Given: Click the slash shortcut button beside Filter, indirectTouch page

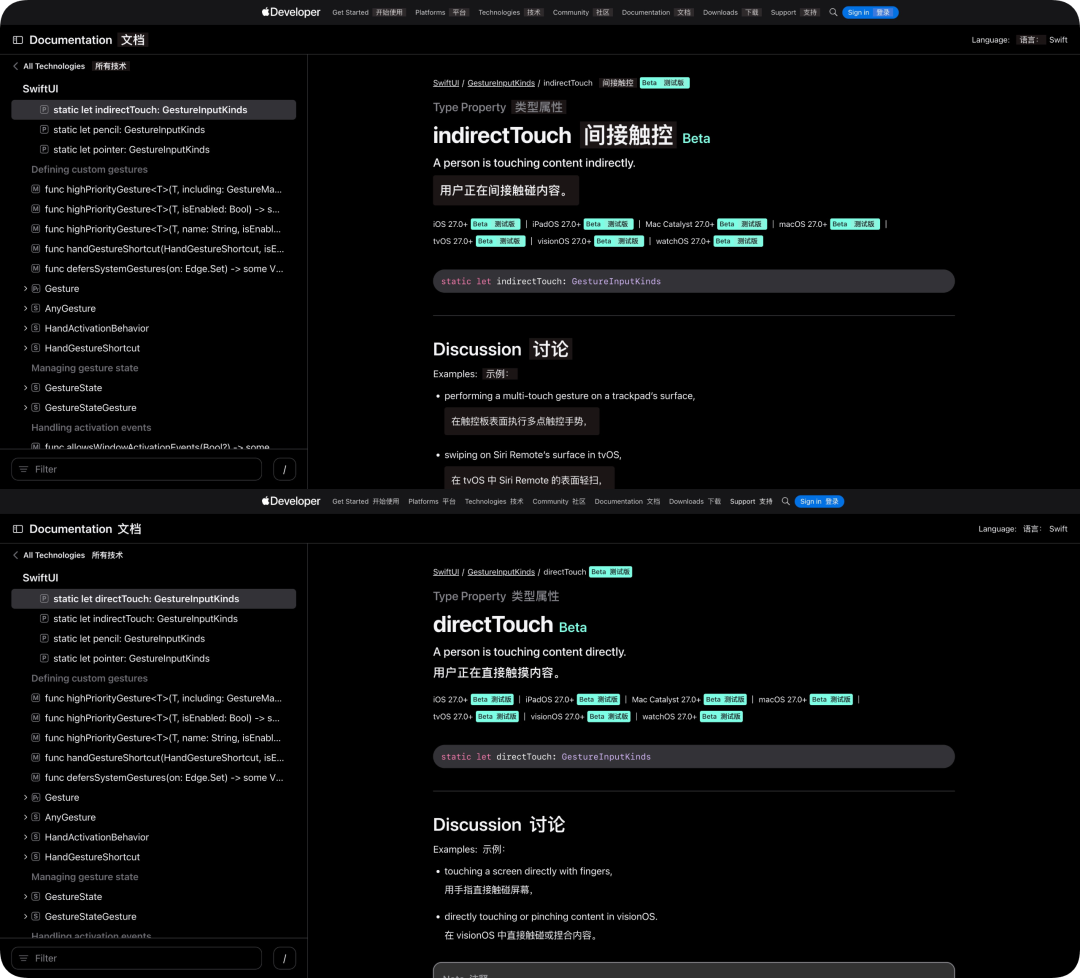Looking at the screenshot, I should [x=284, y=469].
